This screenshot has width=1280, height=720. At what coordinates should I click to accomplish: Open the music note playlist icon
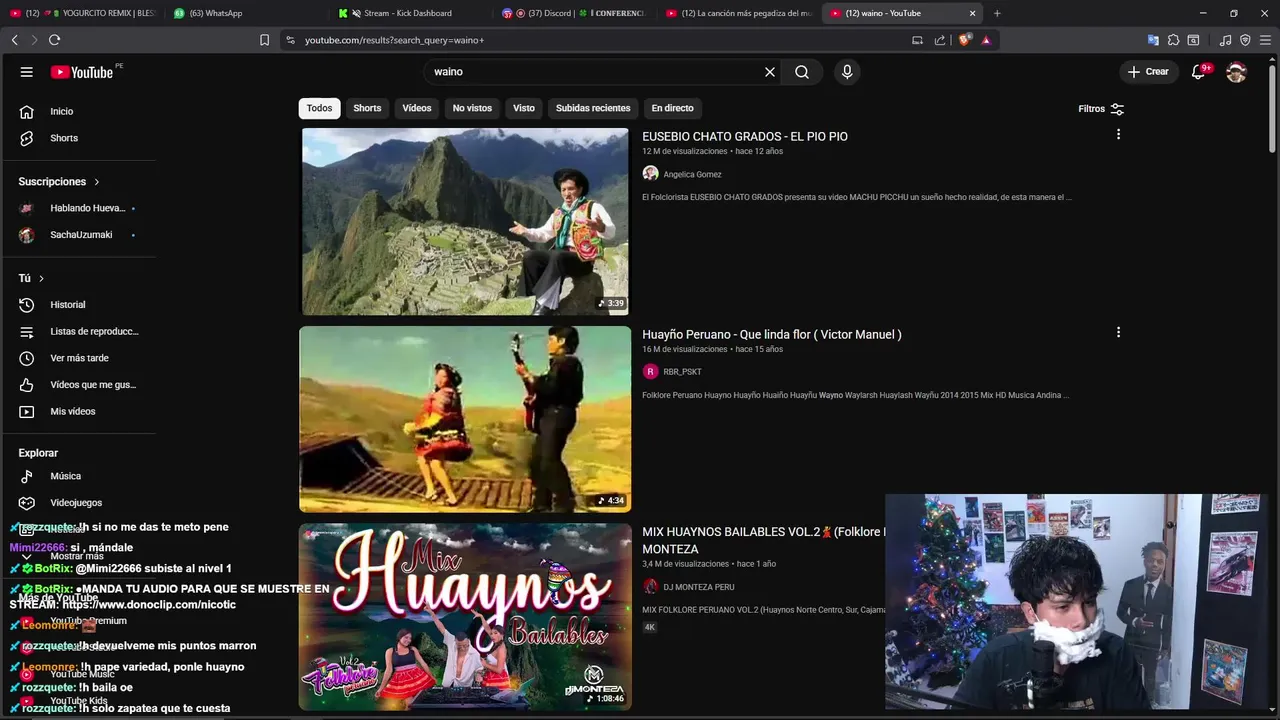[1226, 40]
